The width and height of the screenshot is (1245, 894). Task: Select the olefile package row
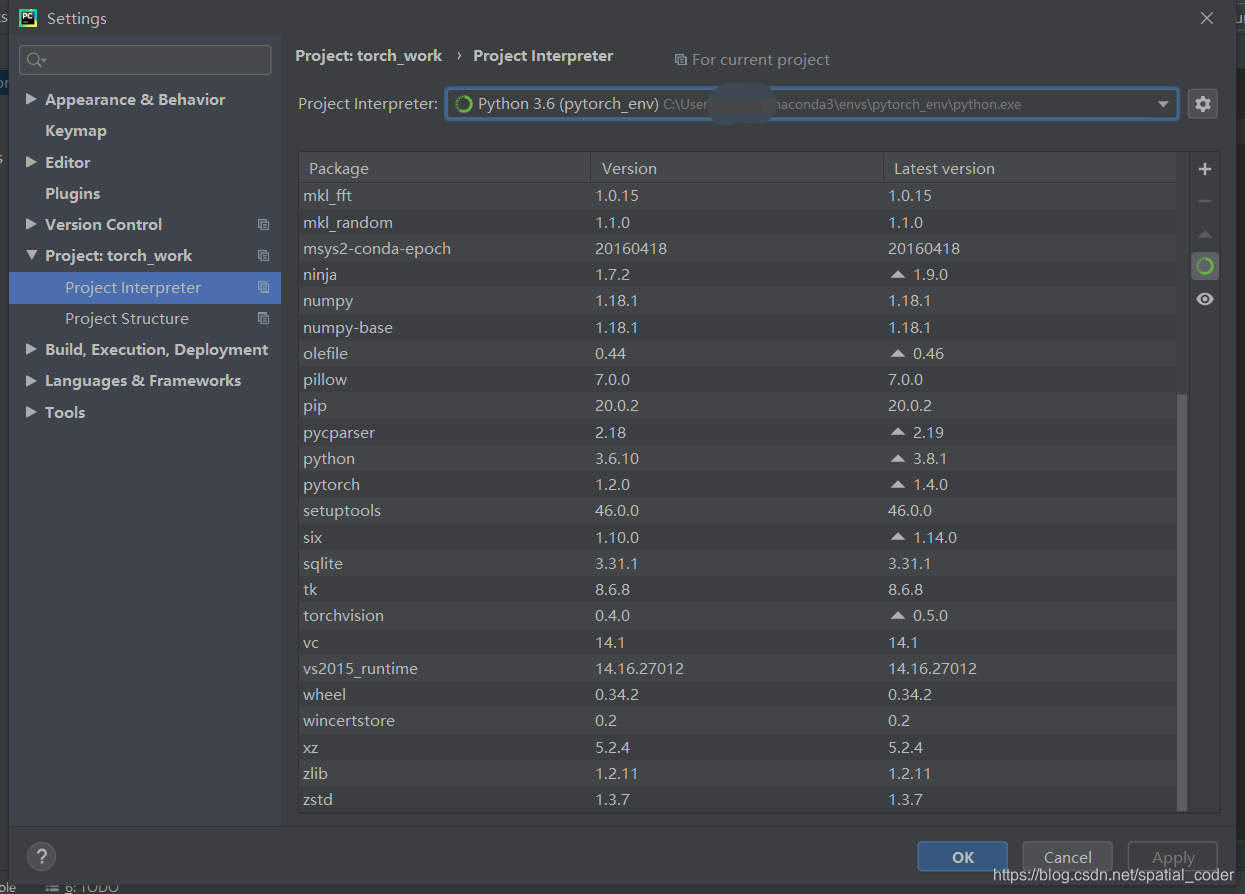(738, 354)
